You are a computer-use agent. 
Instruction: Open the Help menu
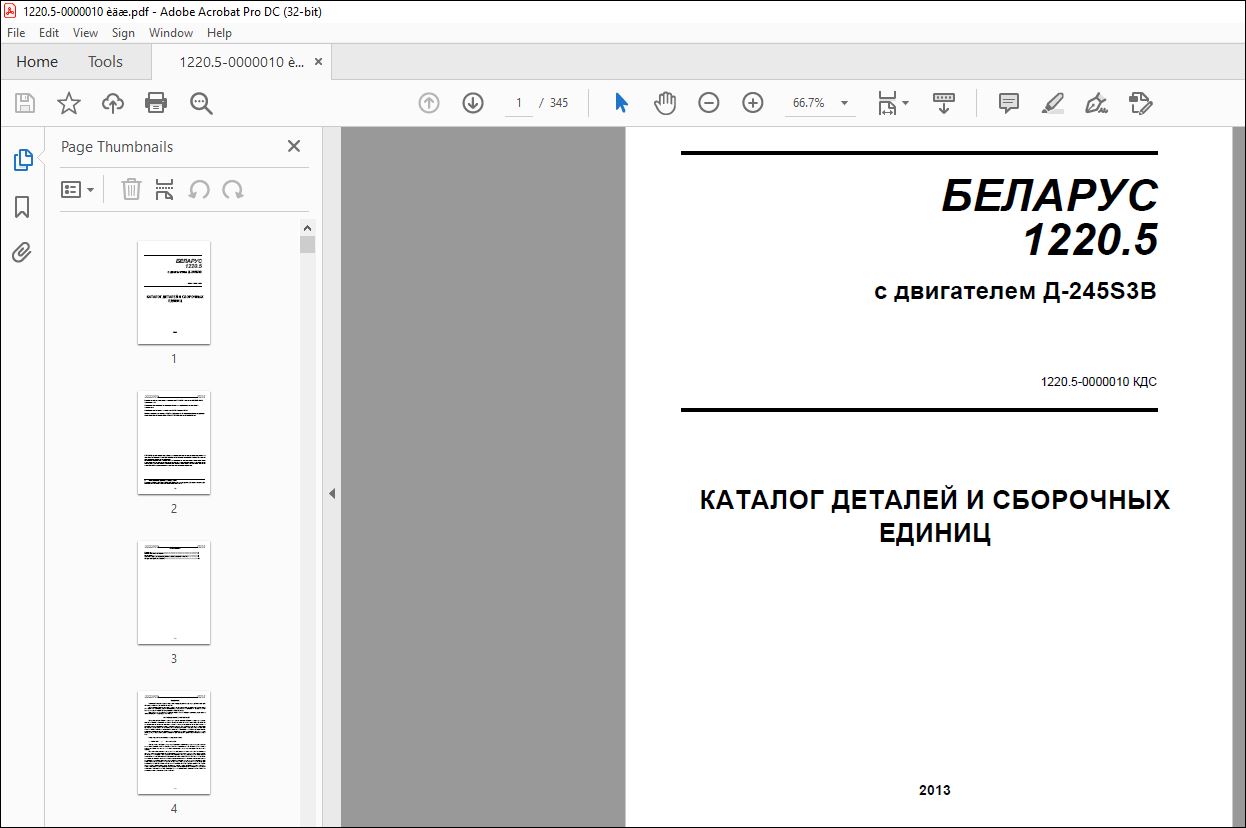pos(219,33)
